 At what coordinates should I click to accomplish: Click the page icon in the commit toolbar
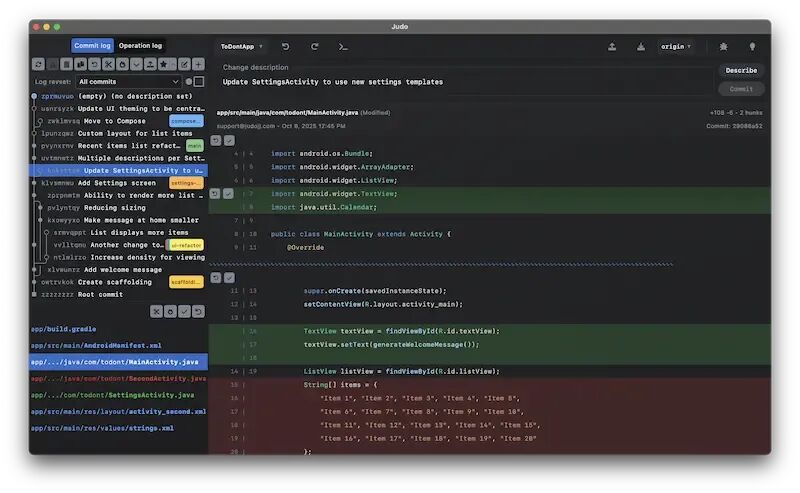click(66, 64)
